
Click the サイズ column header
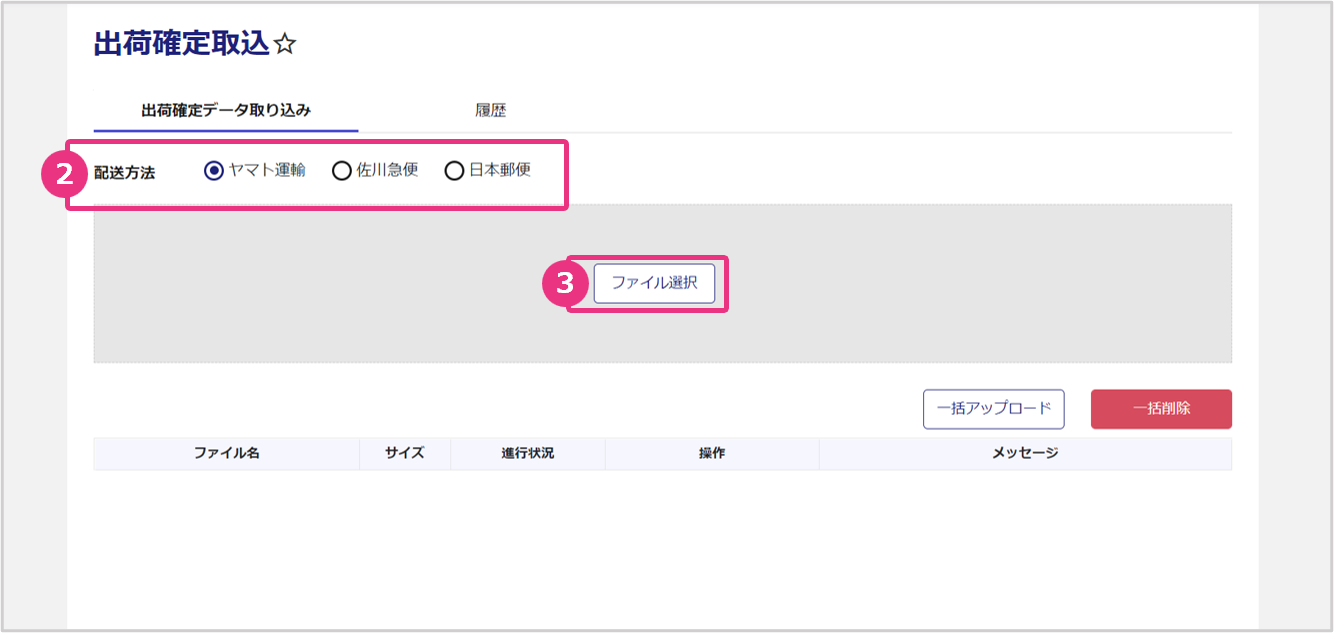point(405,454)
